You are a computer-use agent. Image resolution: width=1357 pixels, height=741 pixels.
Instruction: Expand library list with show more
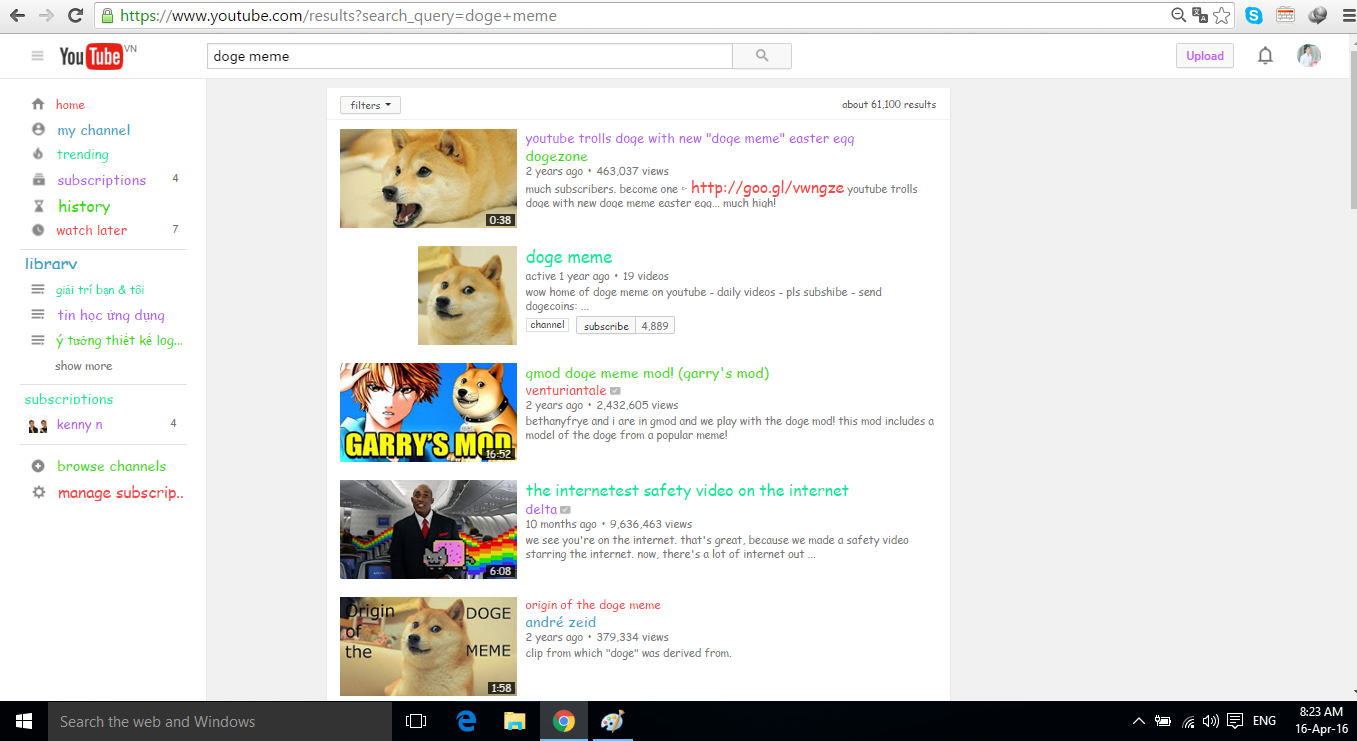pyautogui.click(x=83, y=366)
